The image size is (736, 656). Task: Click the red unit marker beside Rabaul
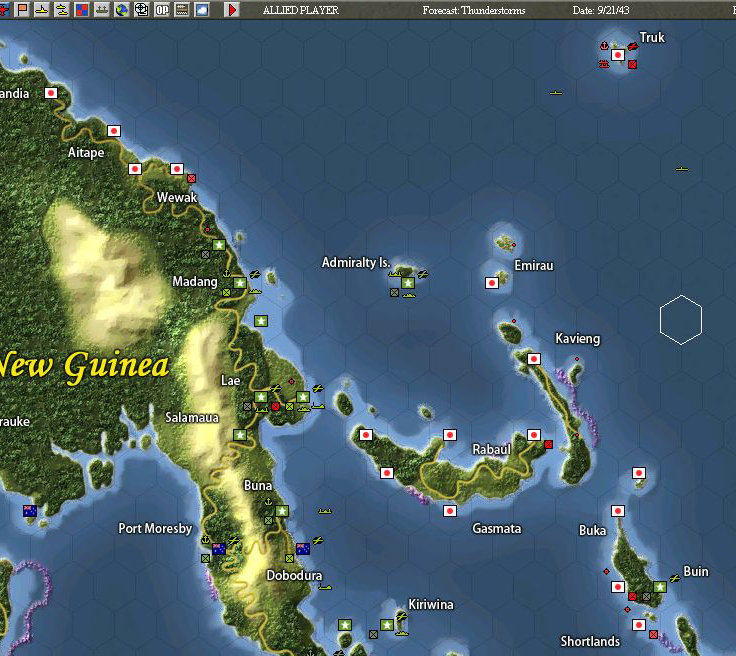548,444
